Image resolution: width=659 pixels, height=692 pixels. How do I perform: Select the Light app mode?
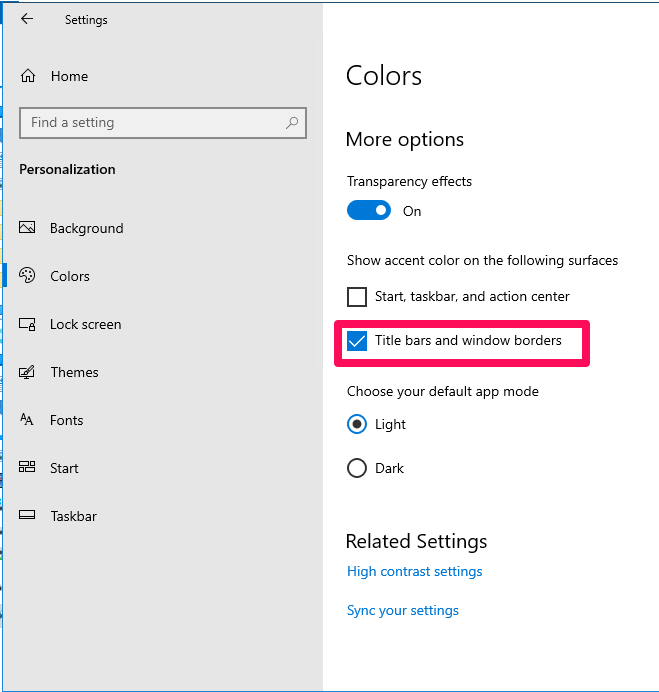[x=357, y=424]
